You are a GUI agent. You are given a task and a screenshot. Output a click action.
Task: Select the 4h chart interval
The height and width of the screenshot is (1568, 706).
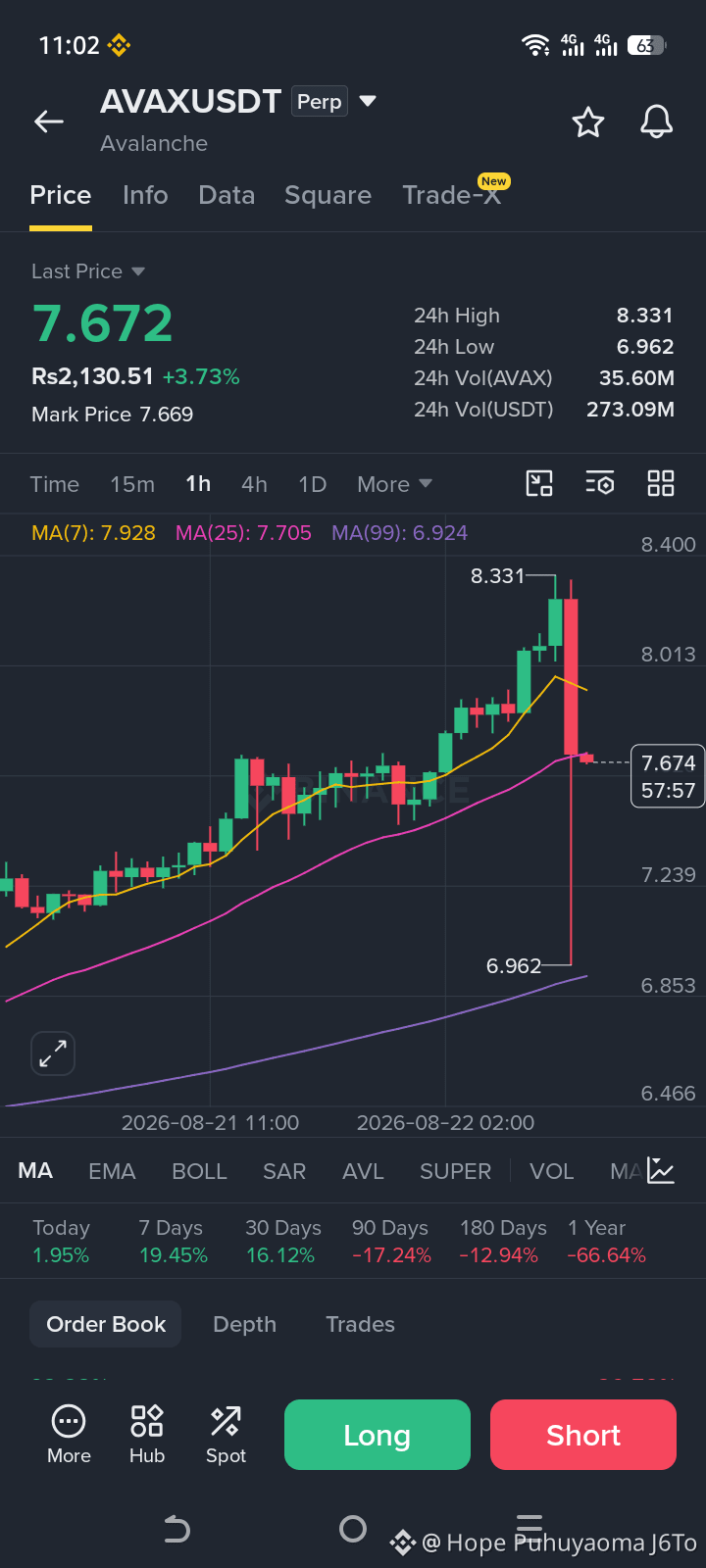pos(254,484)
